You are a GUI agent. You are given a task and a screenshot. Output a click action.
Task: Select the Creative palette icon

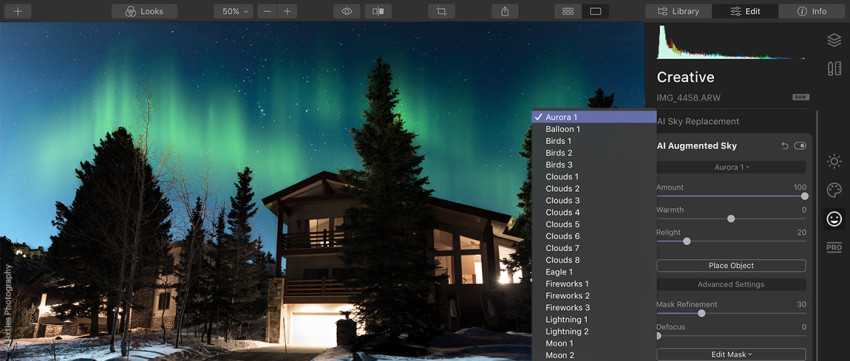pos(834,190)
